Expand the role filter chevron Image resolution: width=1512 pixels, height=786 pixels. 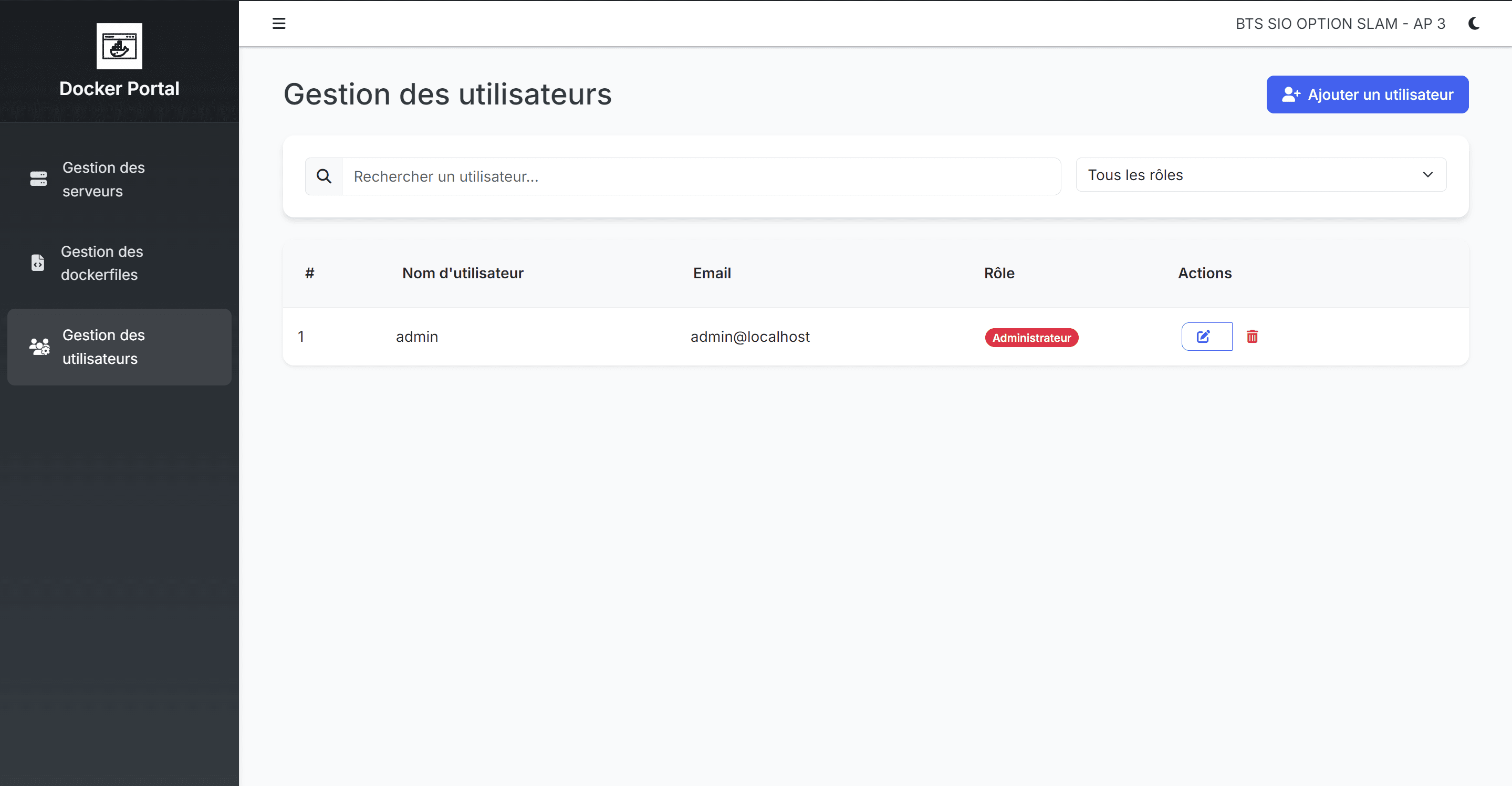pyautogui.click(x=1428, y=174)
